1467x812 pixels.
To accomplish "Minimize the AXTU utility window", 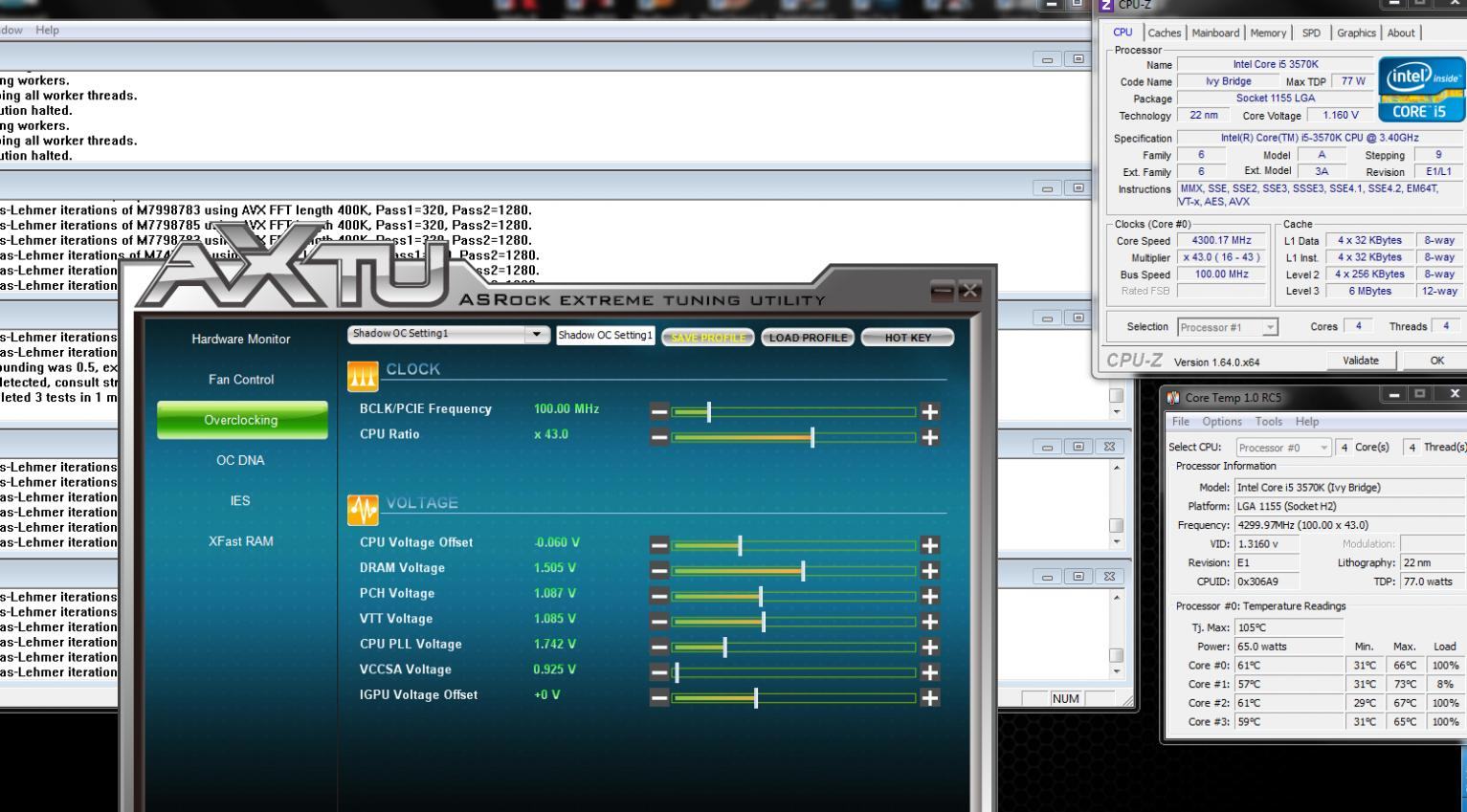I will (942, 291).
